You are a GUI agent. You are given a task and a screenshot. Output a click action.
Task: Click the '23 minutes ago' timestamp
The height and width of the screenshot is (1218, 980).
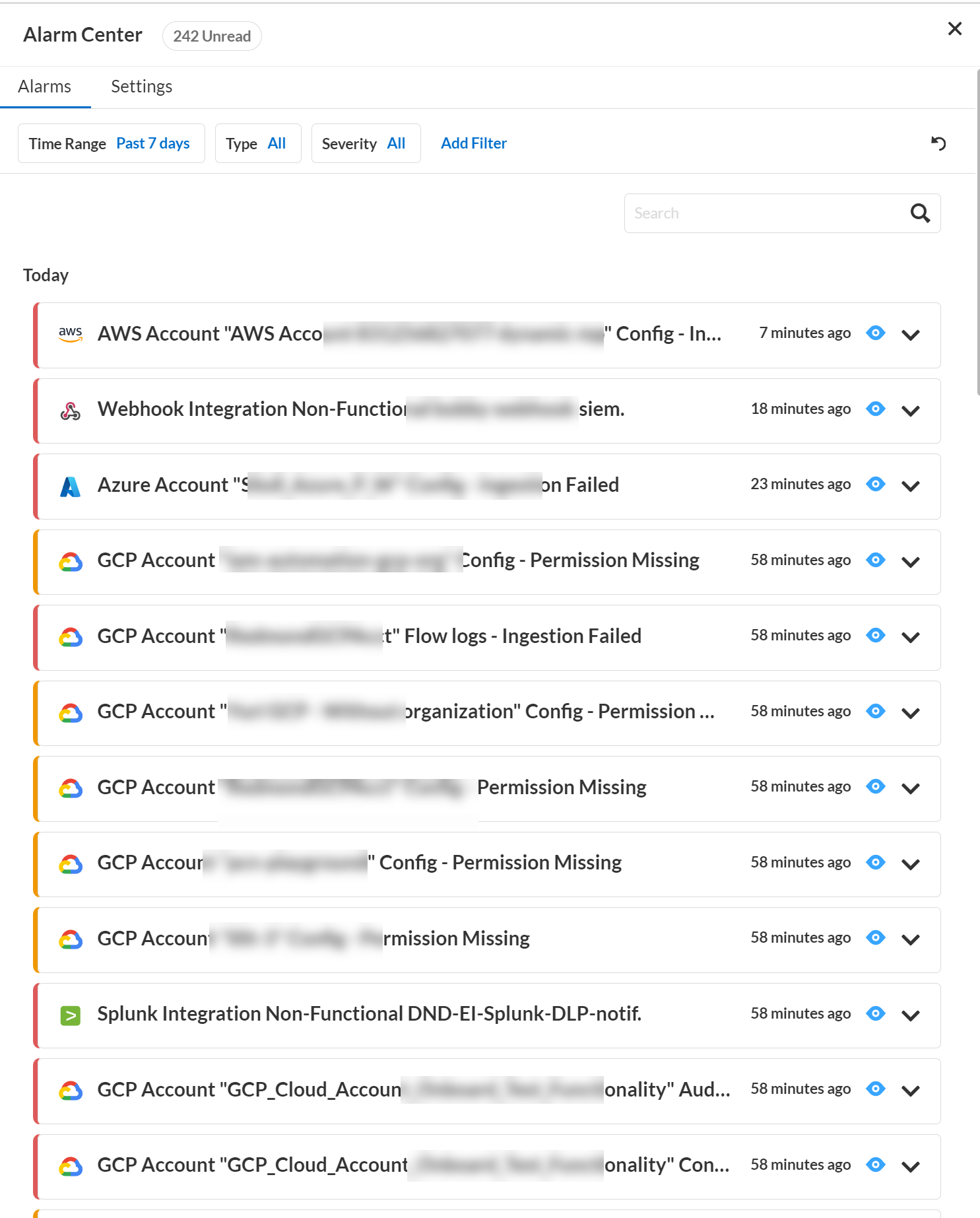click(800, 484)
